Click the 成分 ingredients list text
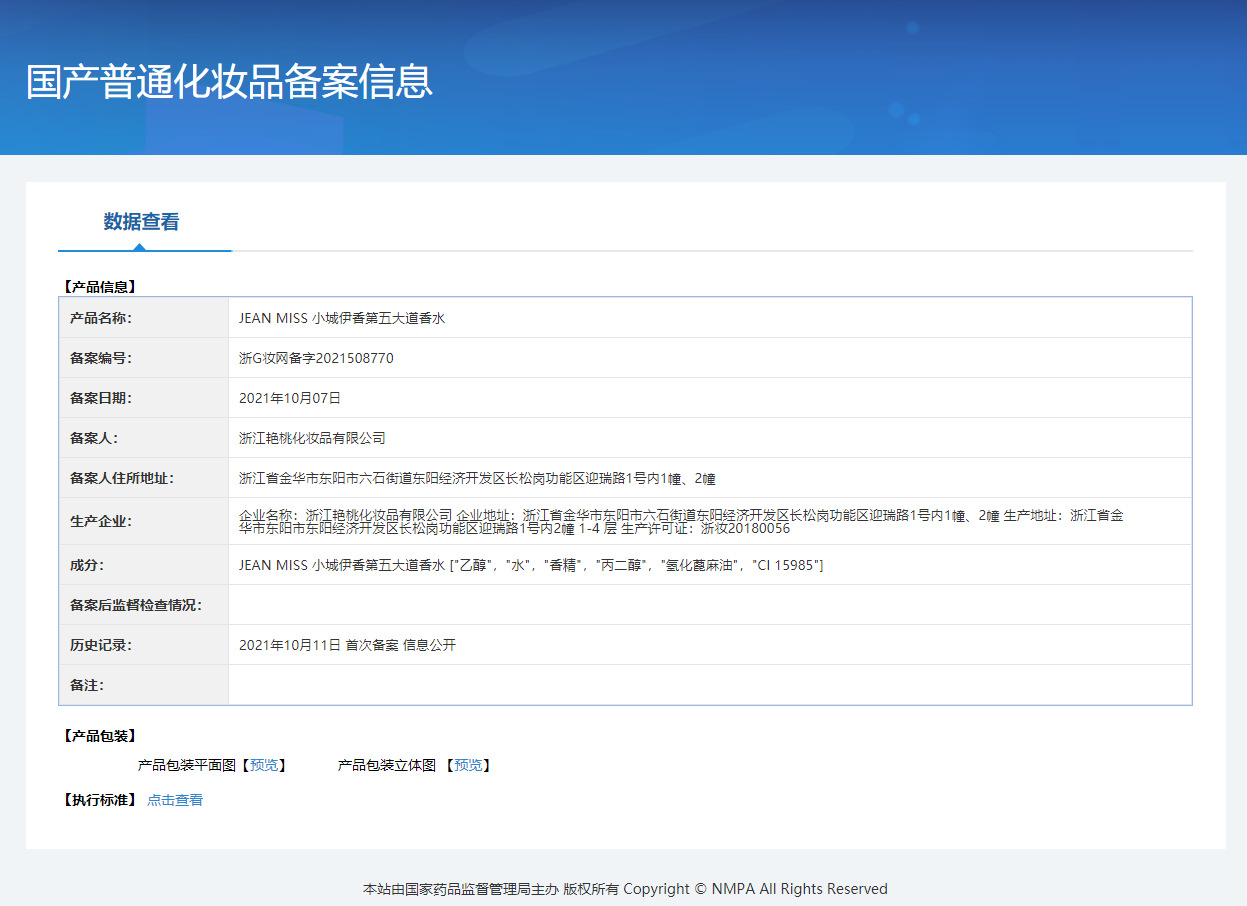The height and width of the screenshot is (906, 1247). 531,565
